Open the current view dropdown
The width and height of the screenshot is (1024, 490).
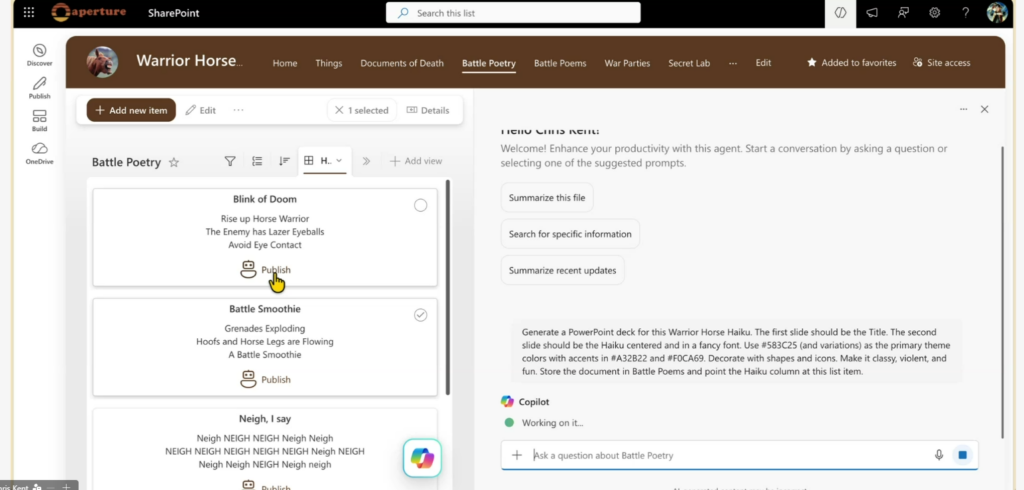click(x=325, y=161)
